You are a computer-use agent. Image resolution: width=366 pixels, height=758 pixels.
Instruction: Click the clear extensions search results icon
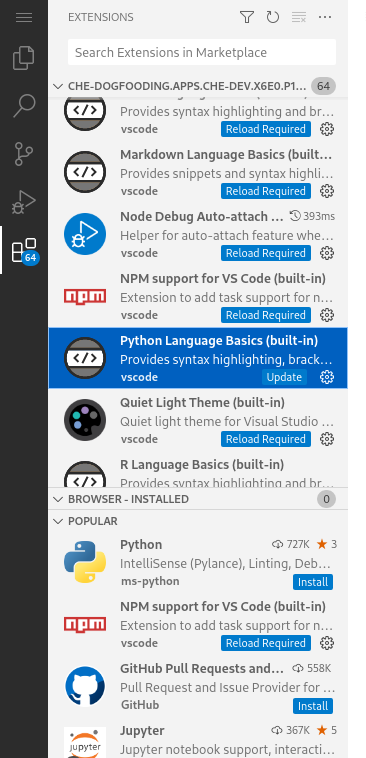tap(299, 17)
